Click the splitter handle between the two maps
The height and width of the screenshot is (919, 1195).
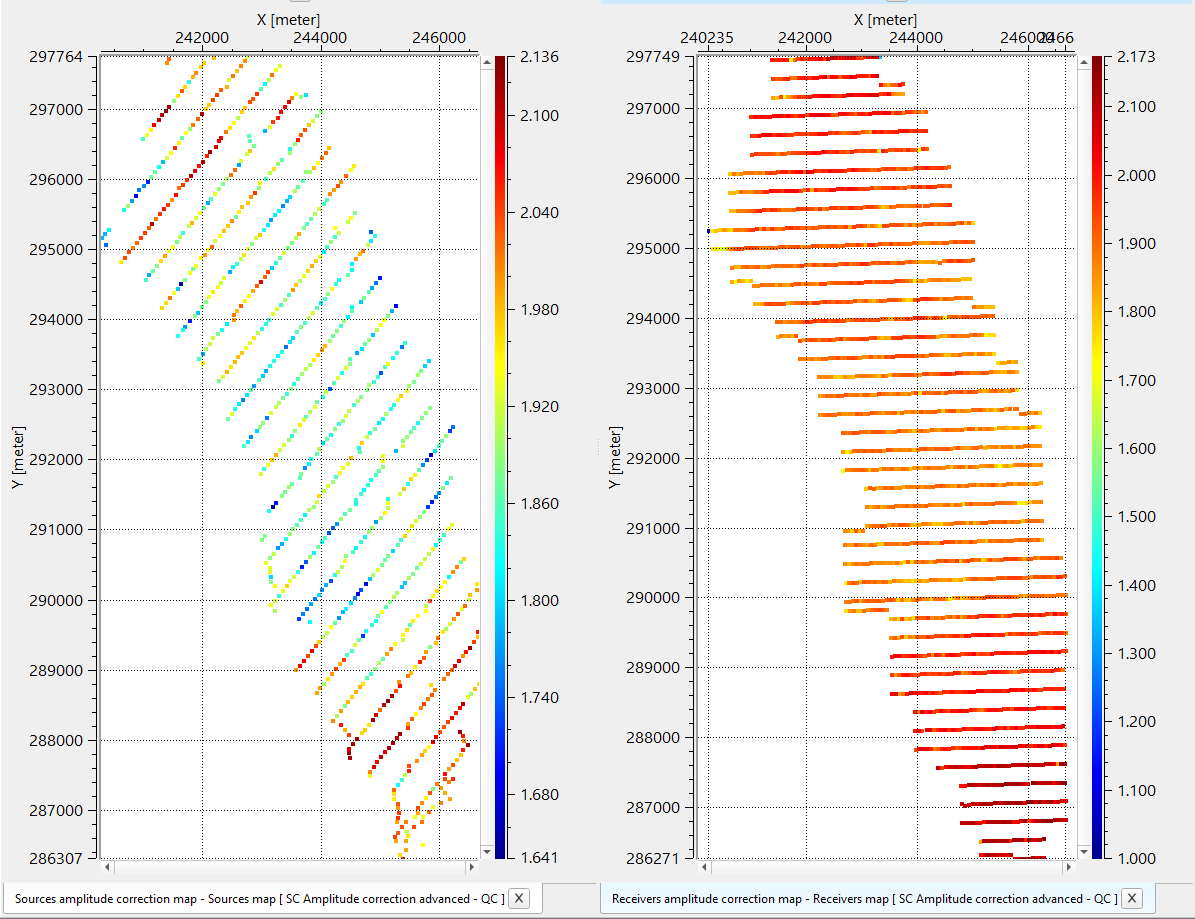pos(598,447)
